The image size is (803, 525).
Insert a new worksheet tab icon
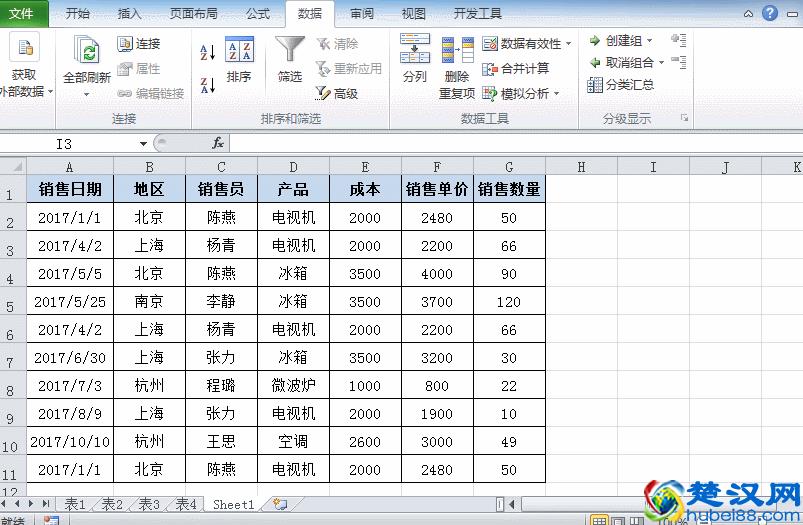[x=280, y=504]
